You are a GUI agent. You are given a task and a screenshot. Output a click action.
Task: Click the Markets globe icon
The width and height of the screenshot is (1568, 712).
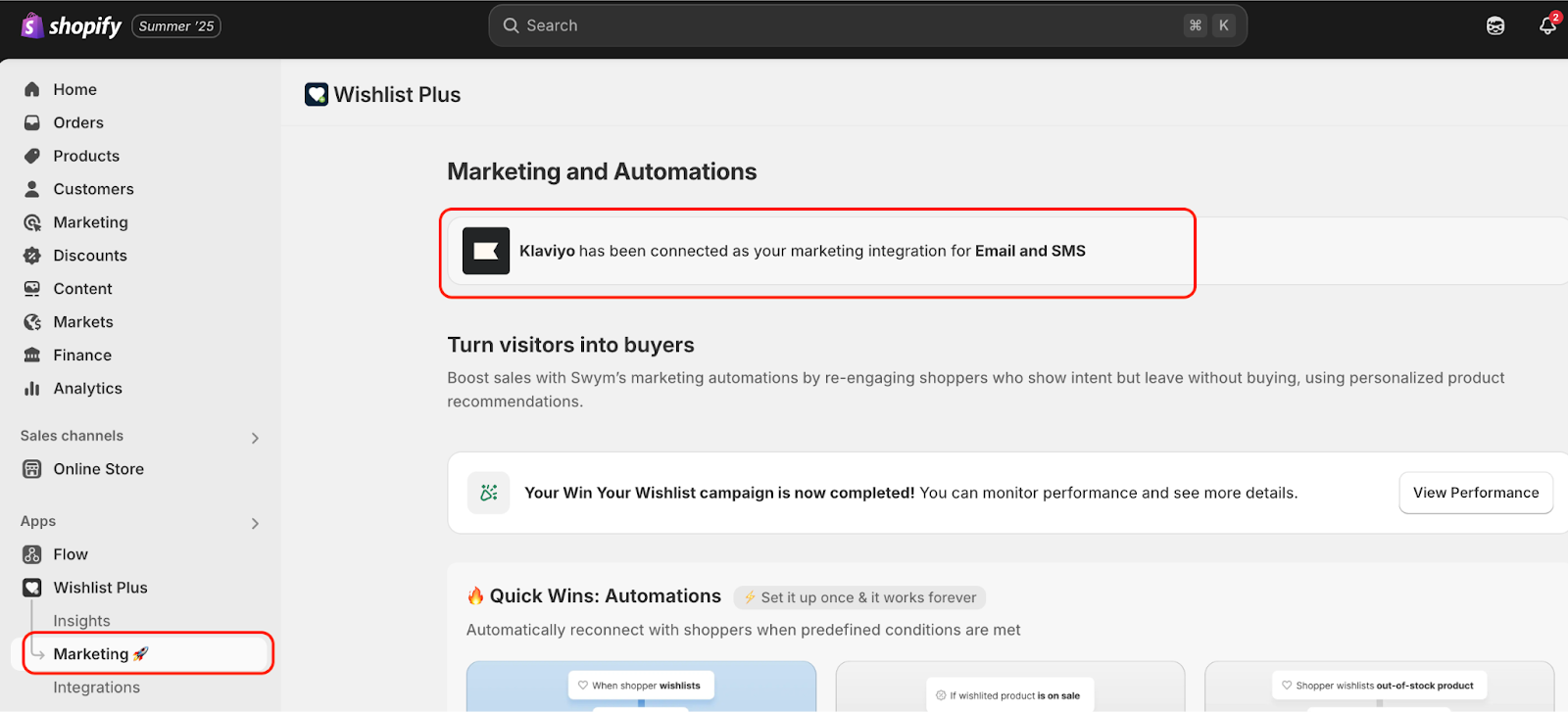pos(32,322)
